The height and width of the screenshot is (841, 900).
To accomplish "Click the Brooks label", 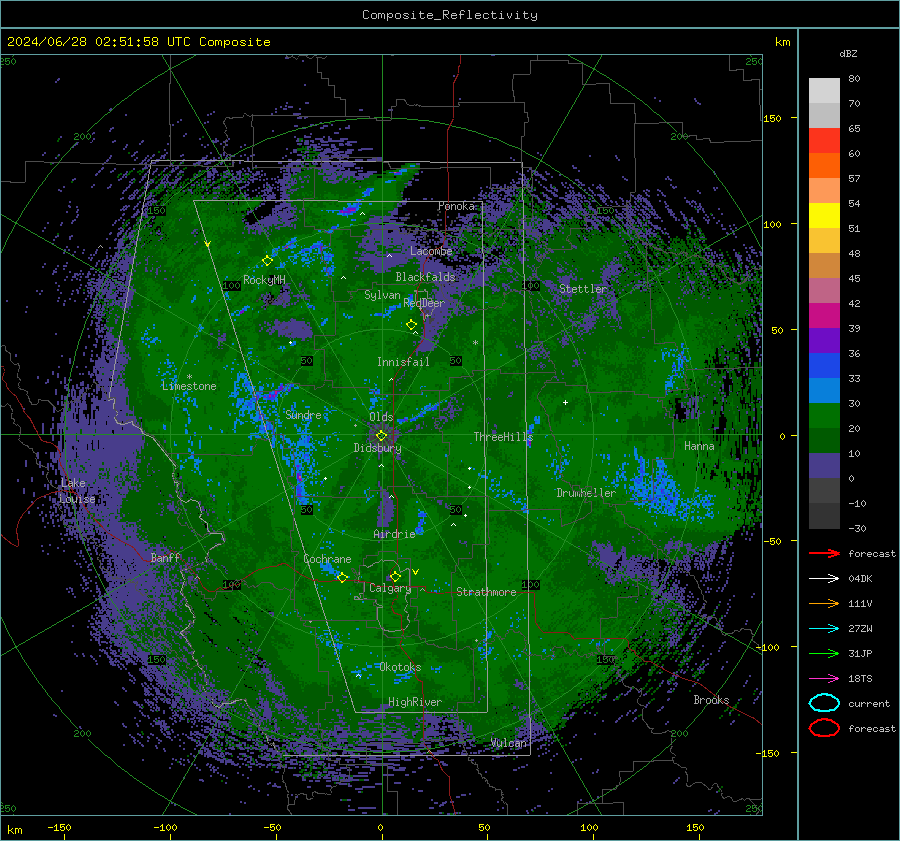I will pos(711,700).
